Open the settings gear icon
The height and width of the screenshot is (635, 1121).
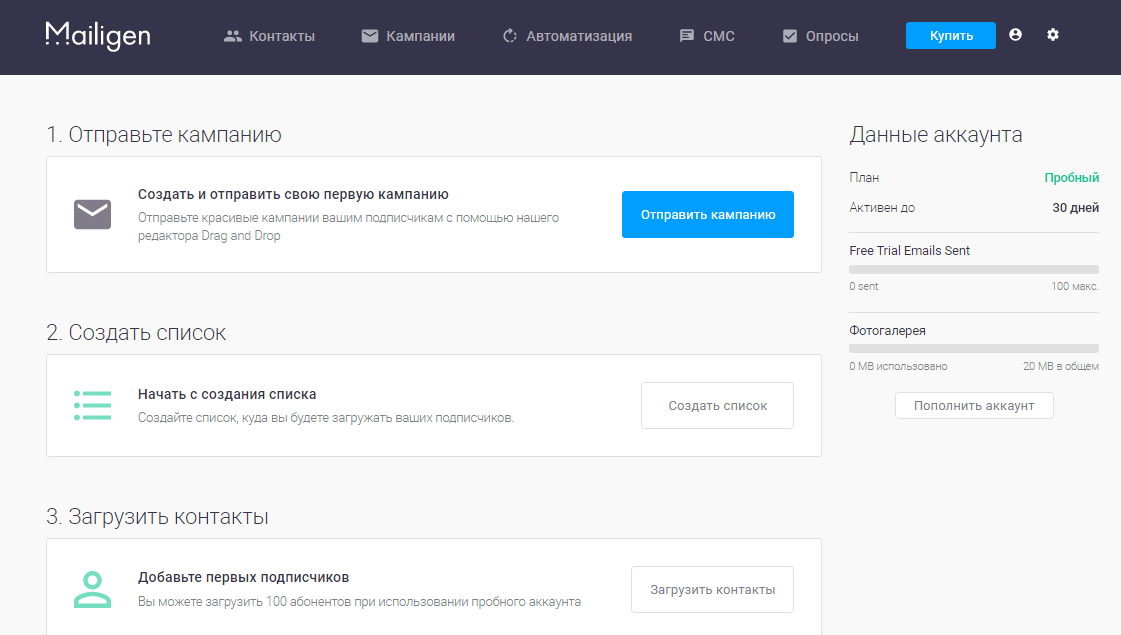1052,34
